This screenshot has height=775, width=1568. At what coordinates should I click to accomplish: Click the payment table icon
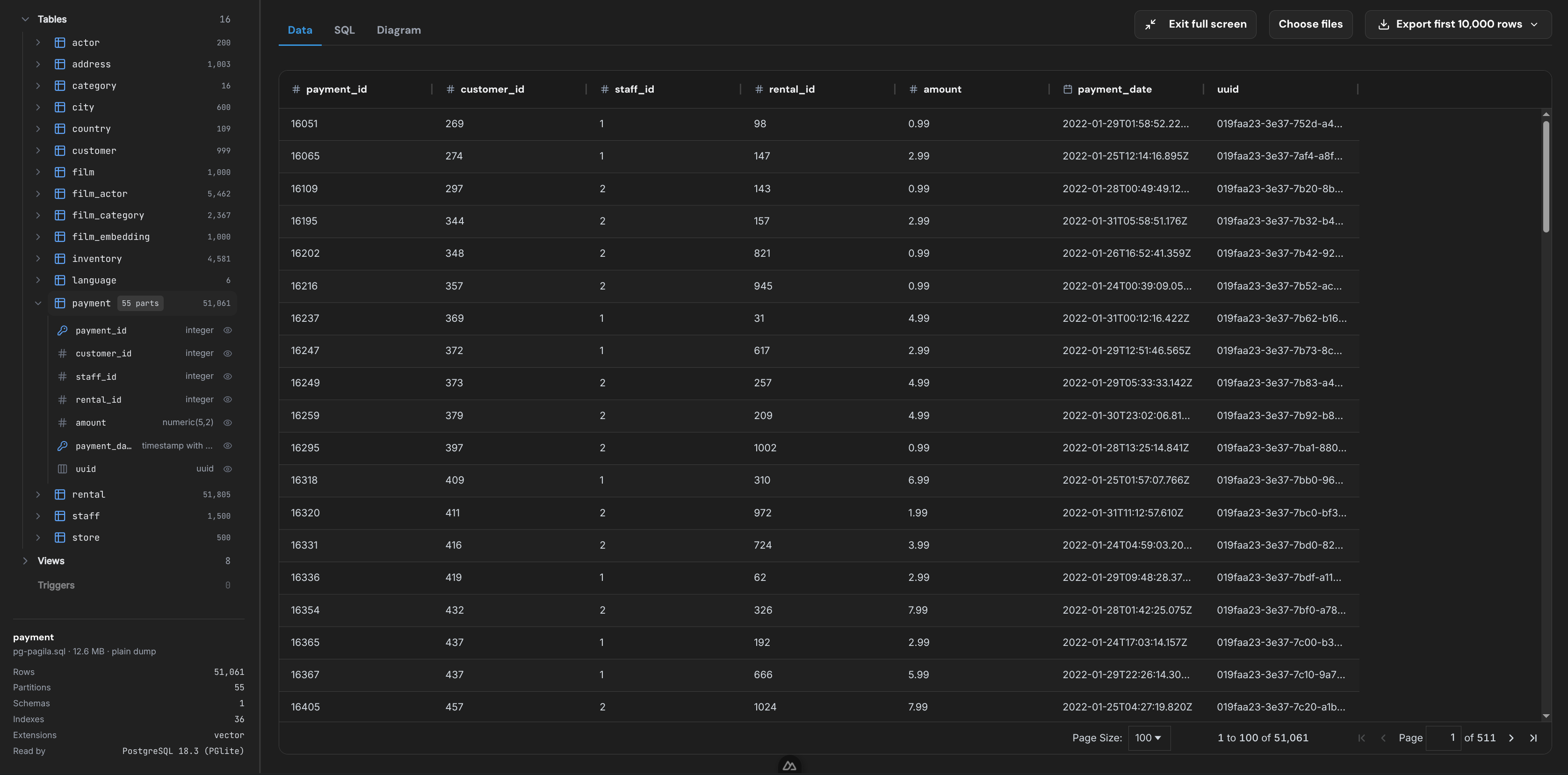[60, 303]
